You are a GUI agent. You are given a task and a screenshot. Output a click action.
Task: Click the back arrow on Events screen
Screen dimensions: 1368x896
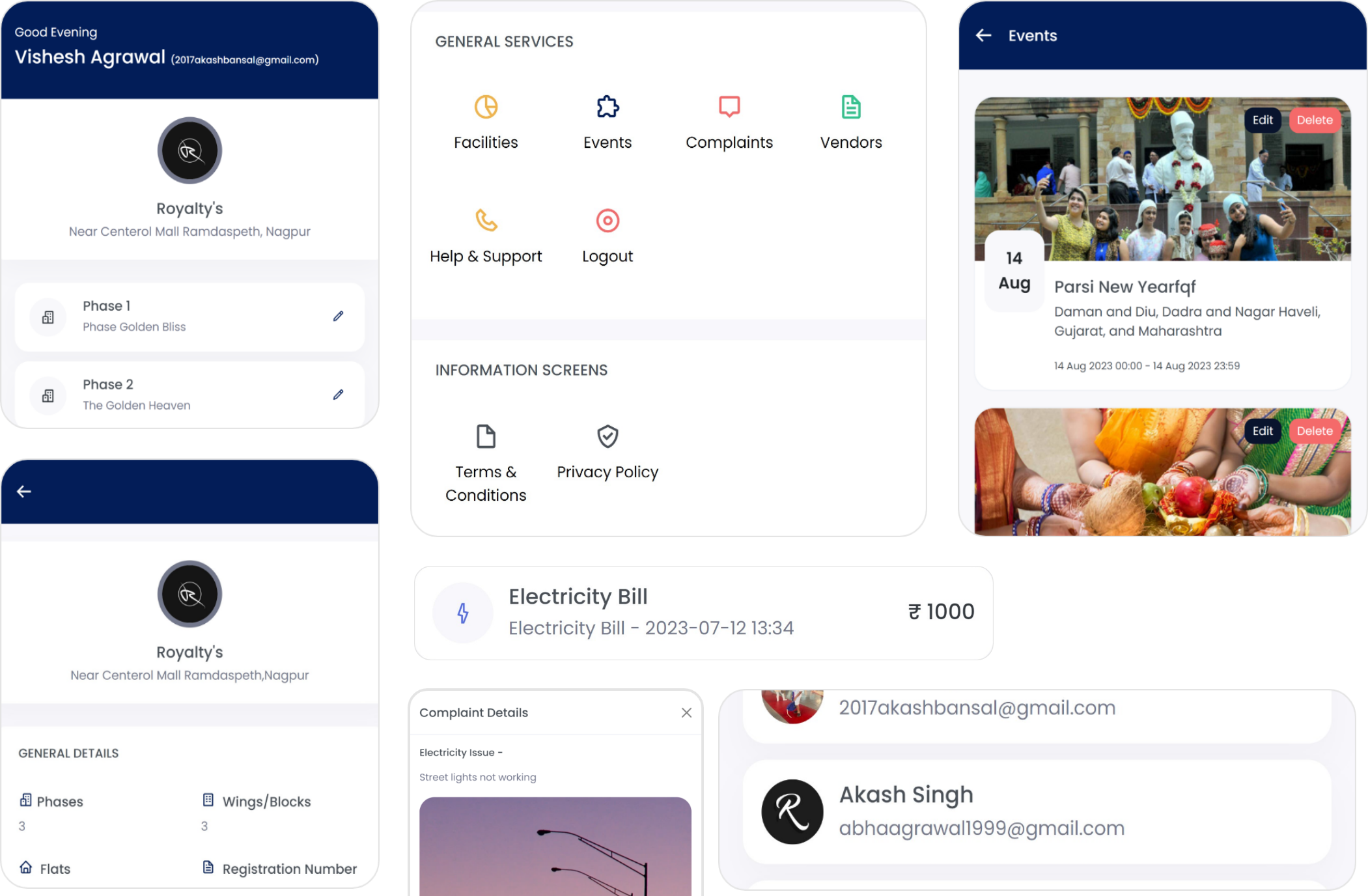tap(984, 35)
